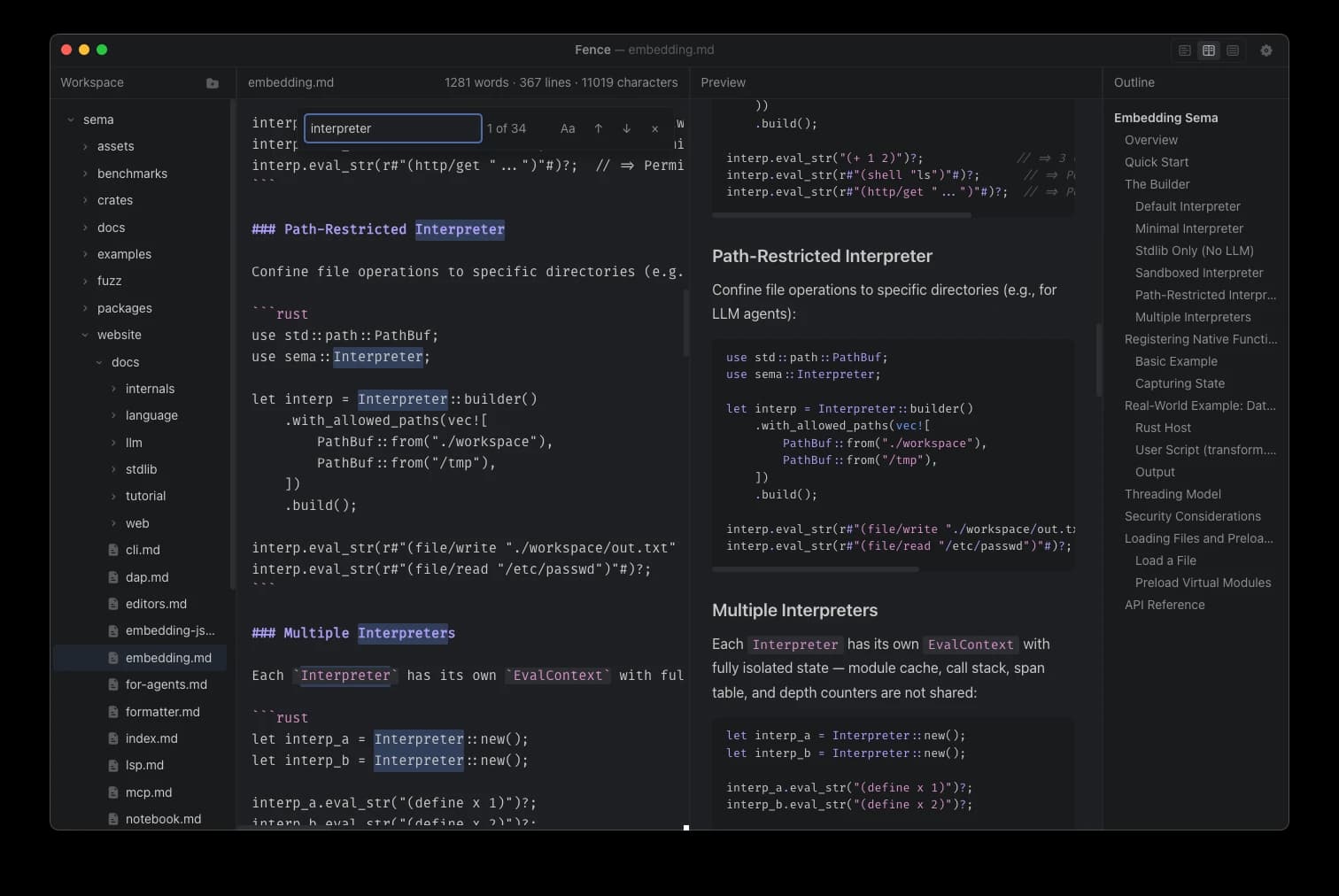Jump to Preload Virtual Modules in the outline
This screenshot has height=896, width=1339.
[x=1203, y=583]
